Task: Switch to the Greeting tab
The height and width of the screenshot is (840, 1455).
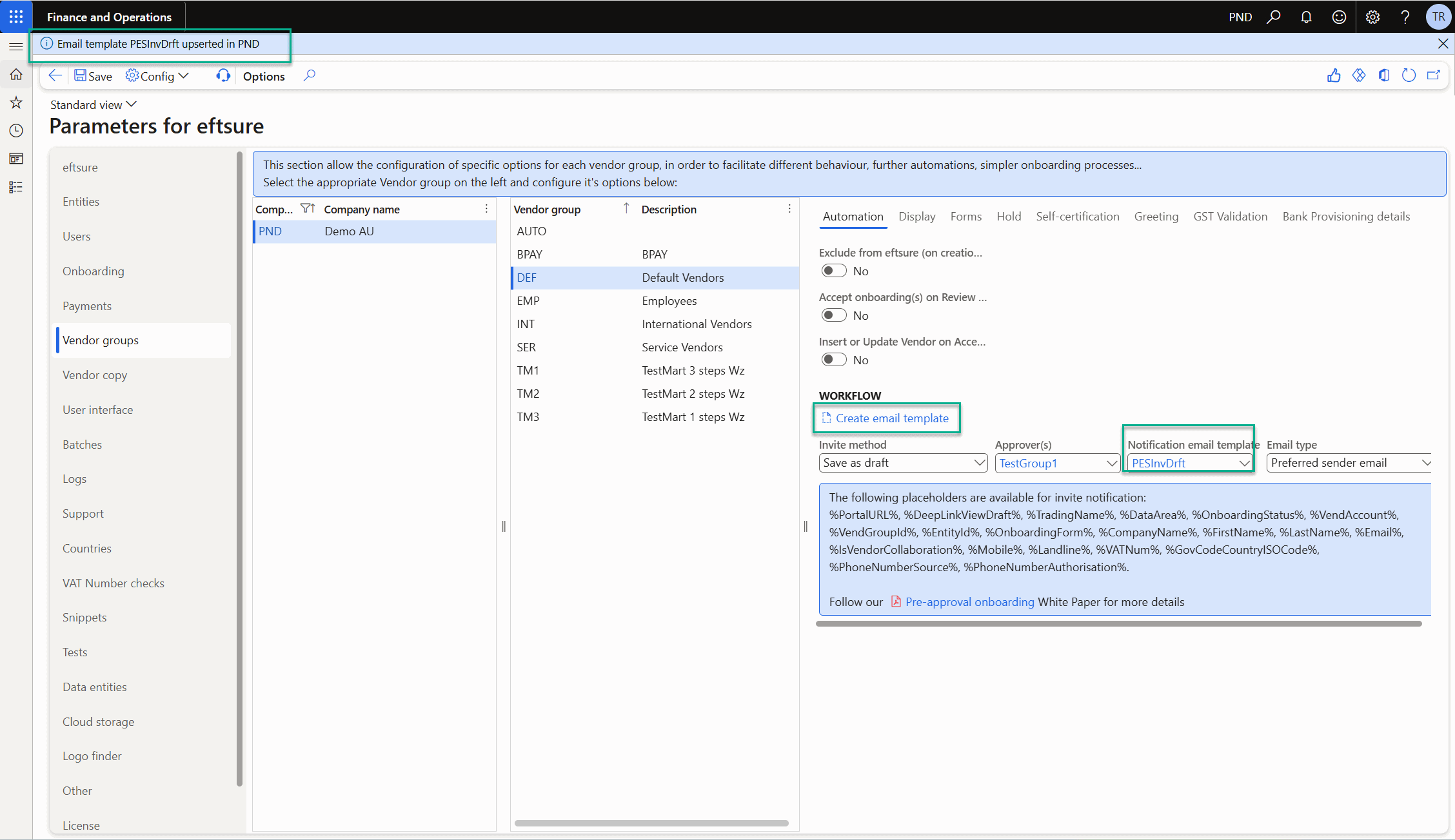Action: [x=1156, y=217]
